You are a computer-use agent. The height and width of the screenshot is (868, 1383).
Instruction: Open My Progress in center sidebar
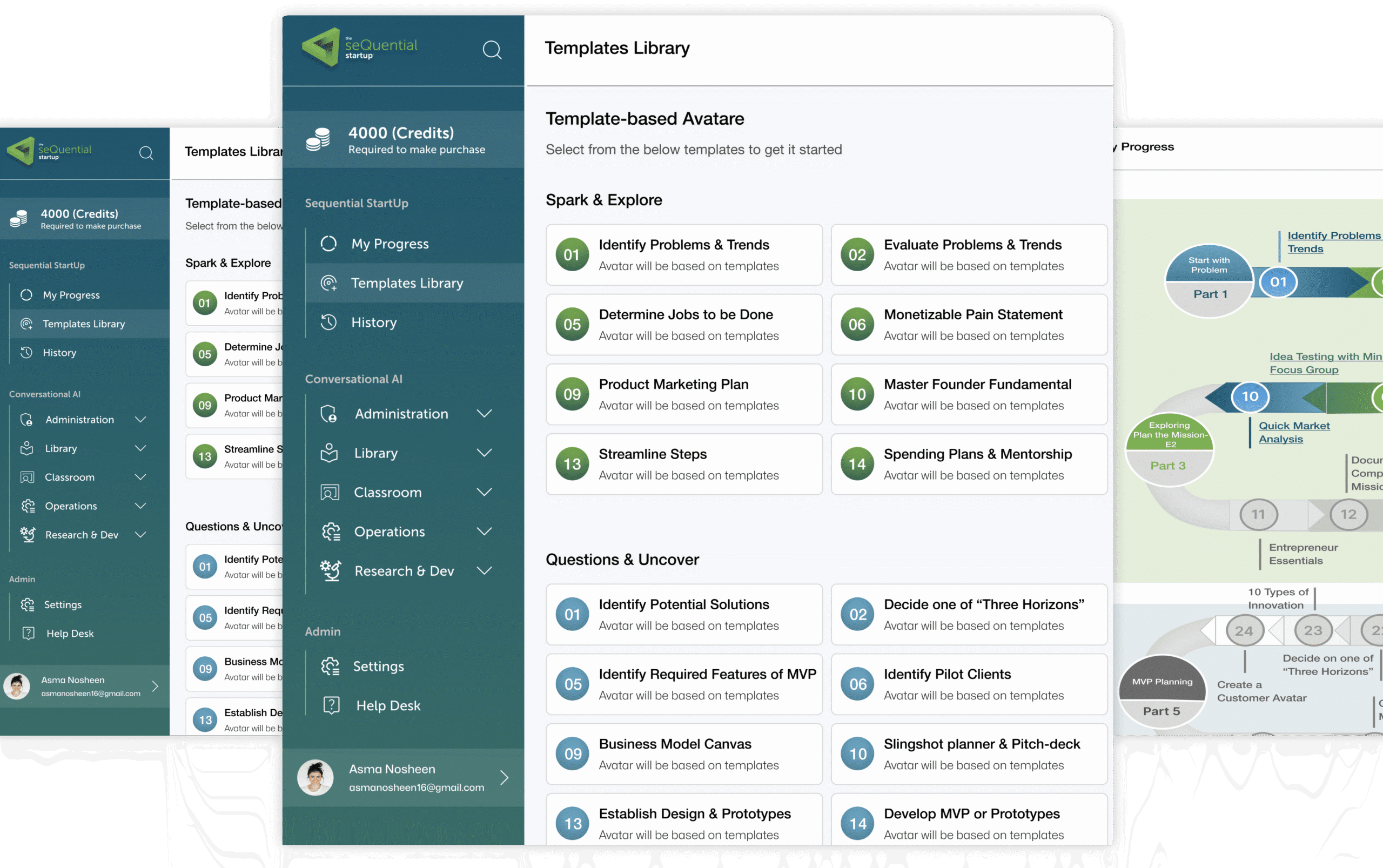click(390, 244)
